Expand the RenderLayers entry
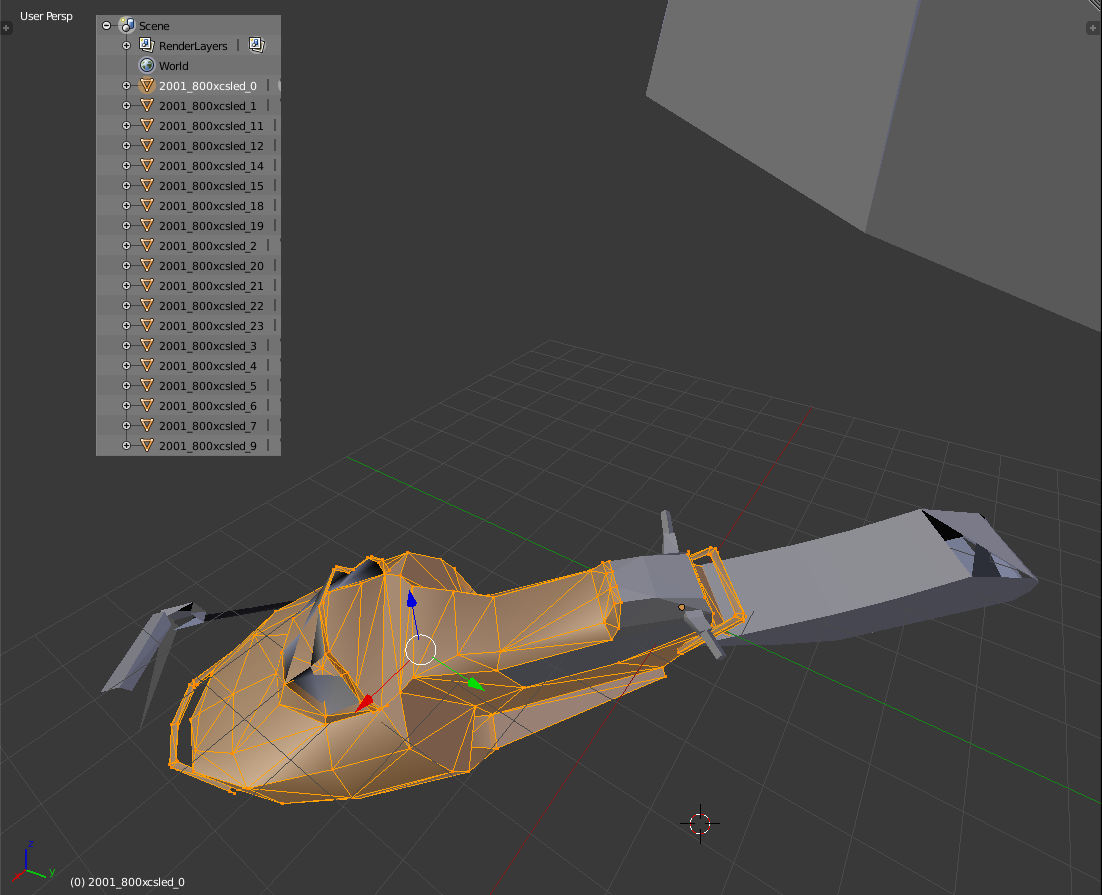This screenshot has width=1102, height=895. pos(127,45)
